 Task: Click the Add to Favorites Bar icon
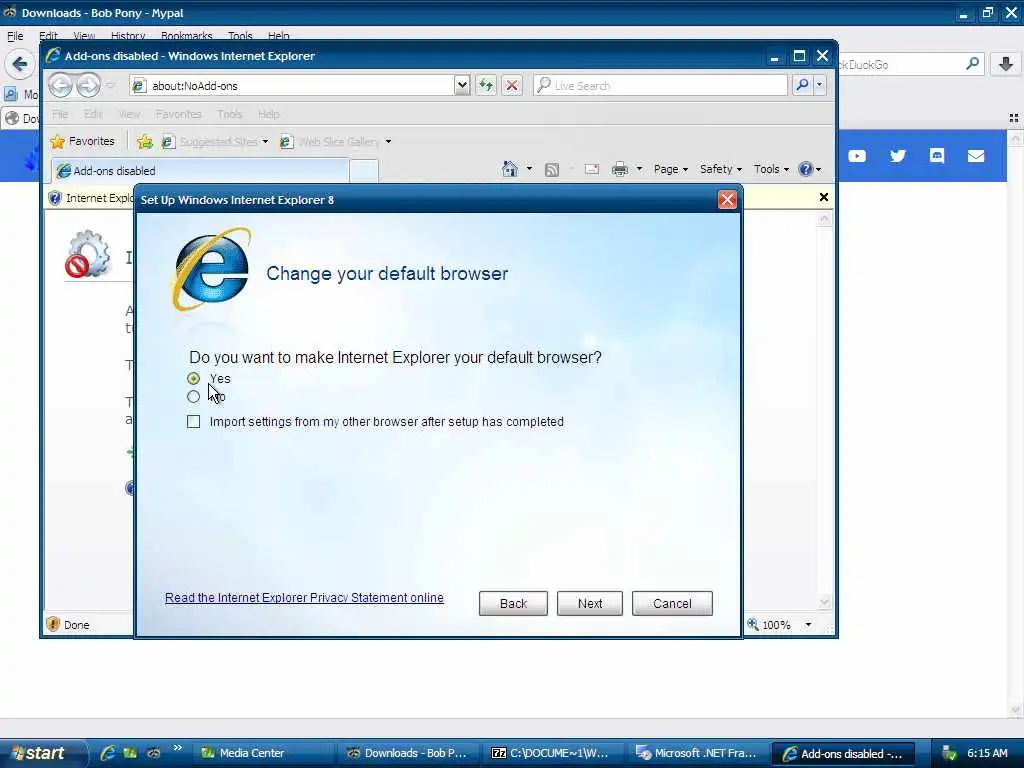click(x=145, y=141)
